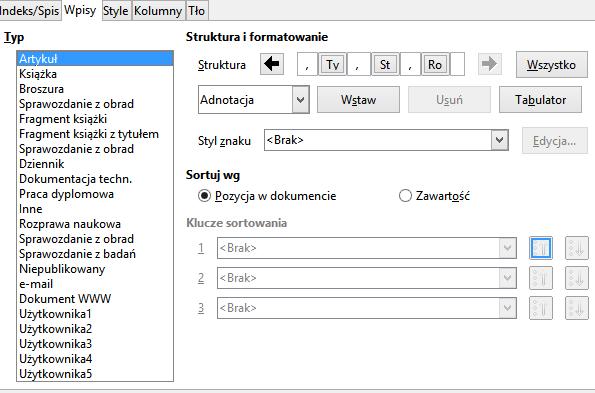The image size is (595, 393).
Task: Switch to the Style tab
Action: pos(116,11)
